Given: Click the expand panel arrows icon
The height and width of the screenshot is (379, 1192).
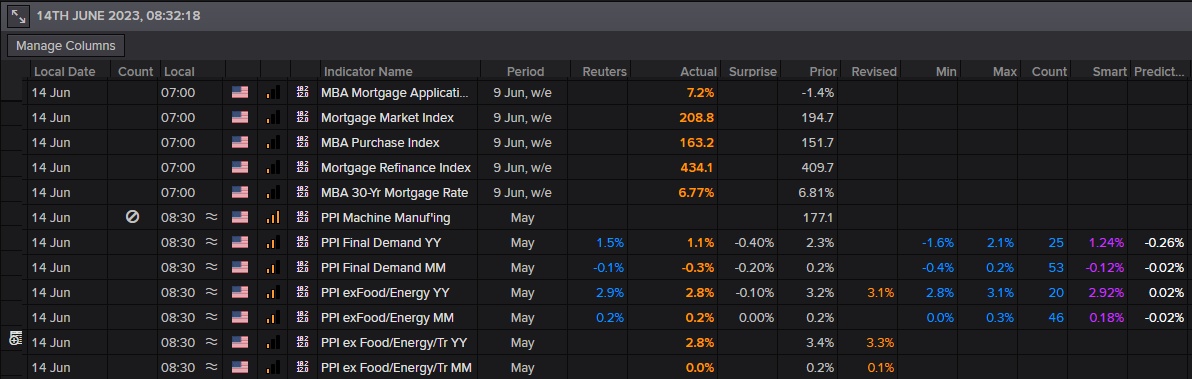Looking at the screenshot, I should pyautogui.click(x=18, y=15).
